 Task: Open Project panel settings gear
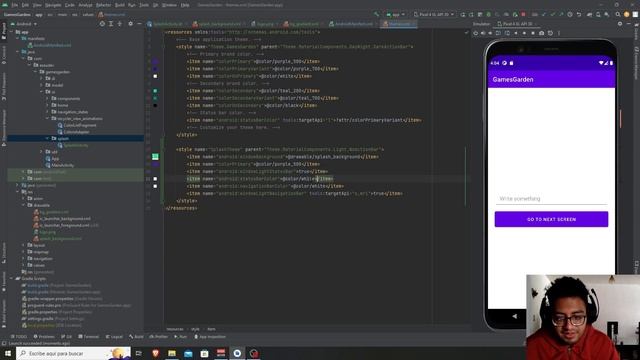point(131,24)
